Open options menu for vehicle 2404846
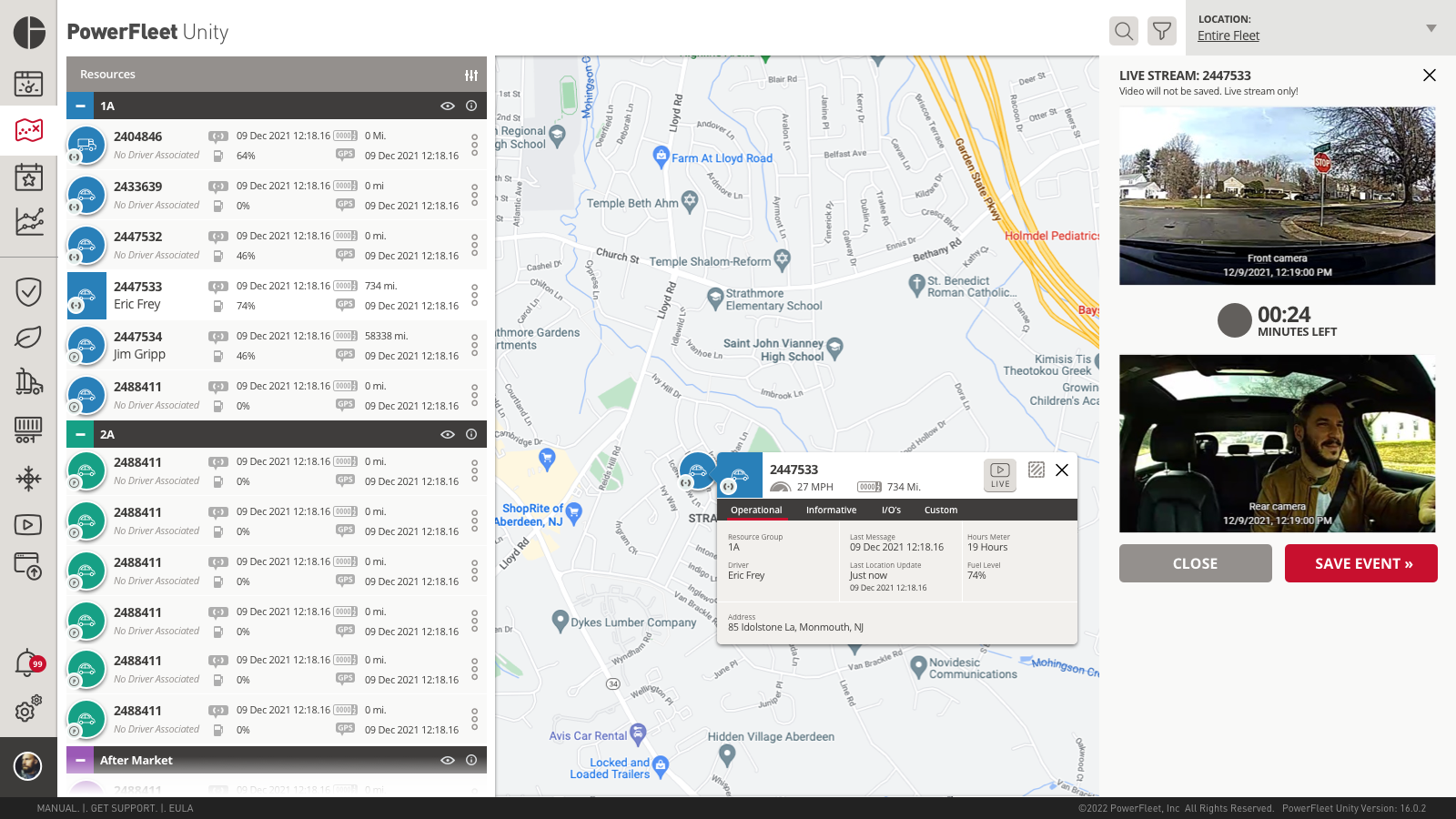This screenshot has height=819, width=1456. click(474, 145)
